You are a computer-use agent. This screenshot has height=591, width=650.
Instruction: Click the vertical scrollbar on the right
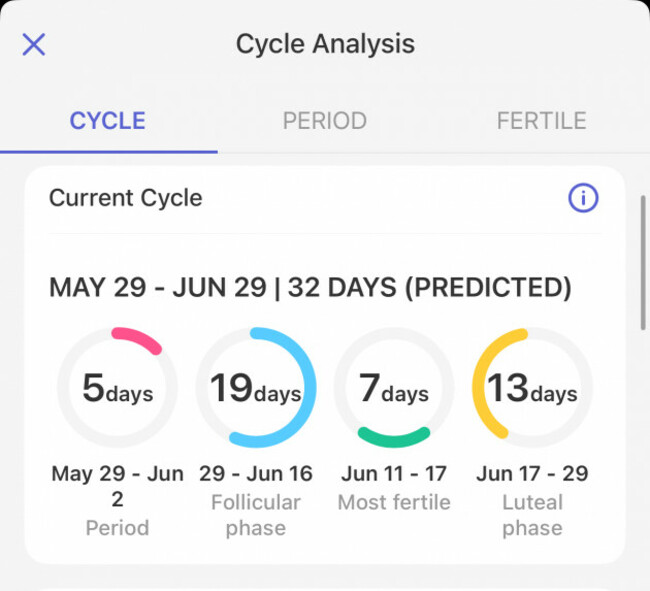pos(642,262)
